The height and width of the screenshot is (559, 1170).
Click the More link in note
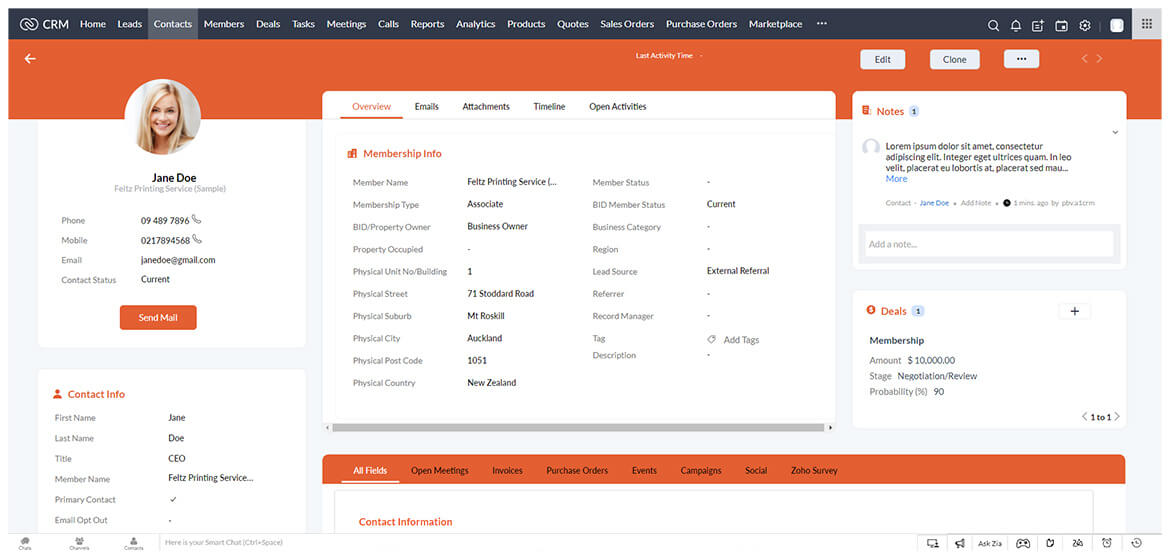click(x=896, y=179)
